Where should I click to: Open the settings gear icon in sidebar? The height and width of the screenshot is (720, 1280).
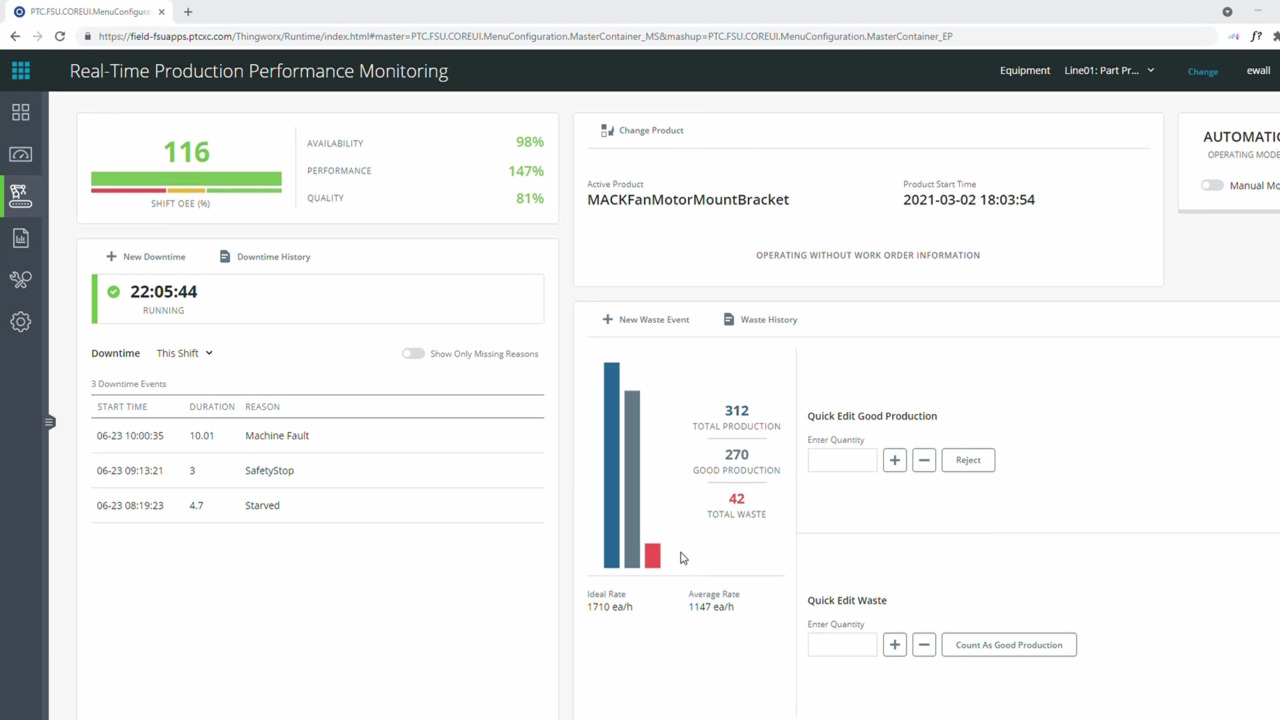coord(20,321)
